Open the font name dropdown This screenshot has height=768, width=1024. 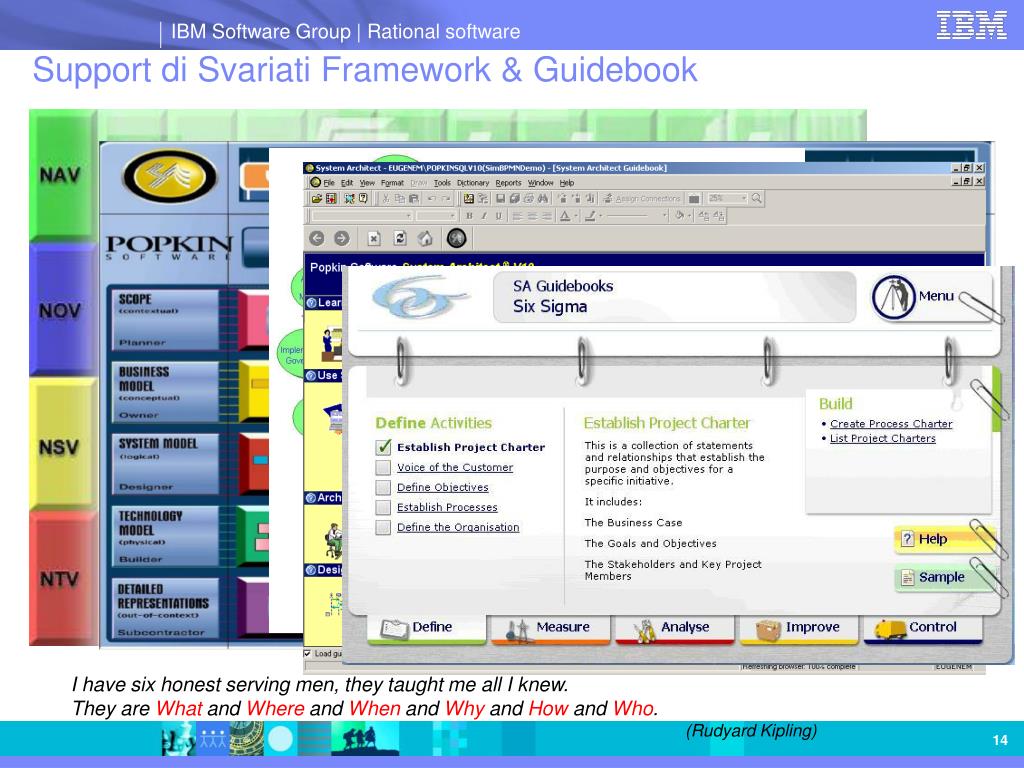pyautogui.click(x=408, y=216)
